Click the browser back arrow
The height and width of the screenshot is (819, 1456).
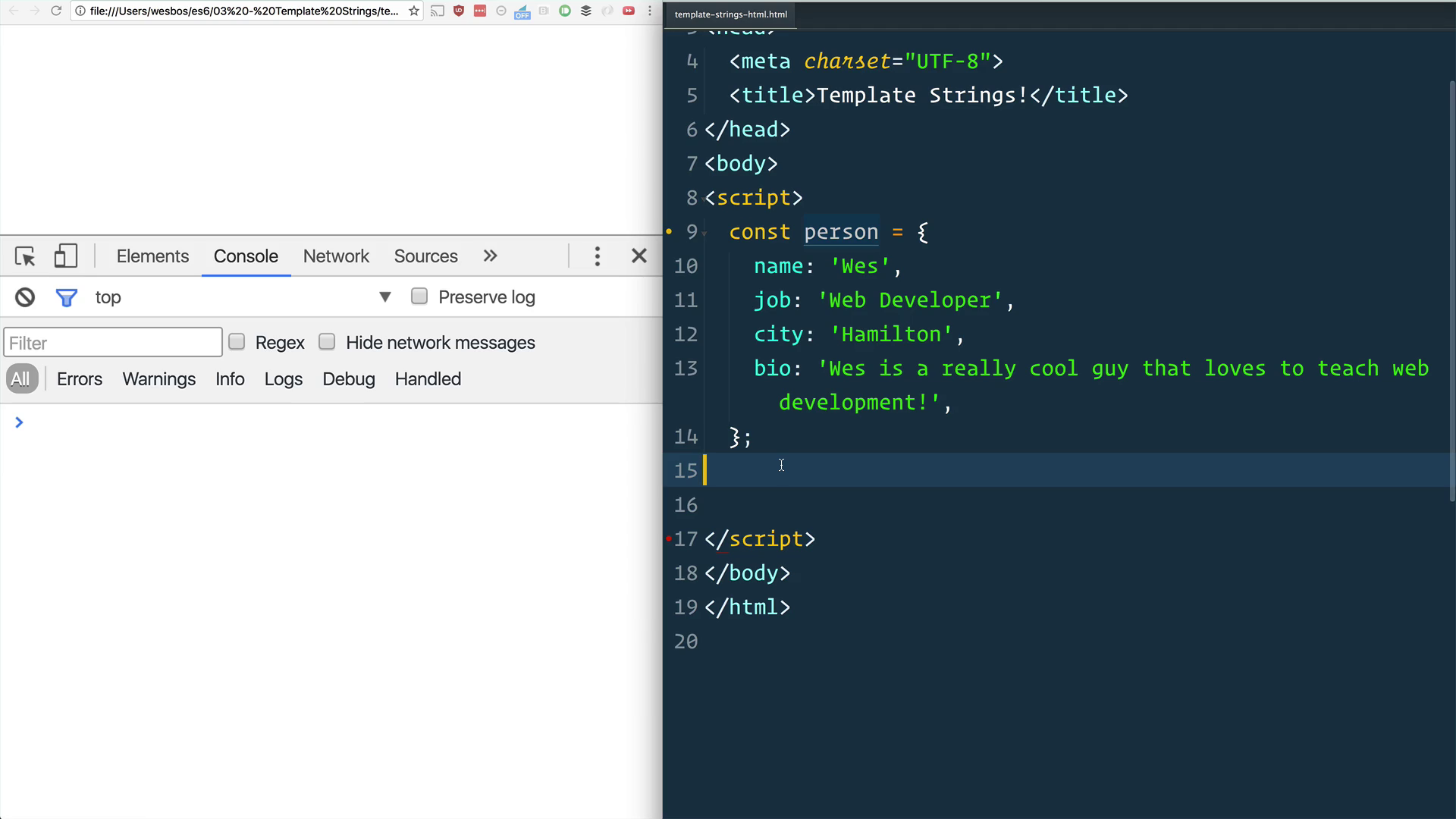click(x=13, y=11)
